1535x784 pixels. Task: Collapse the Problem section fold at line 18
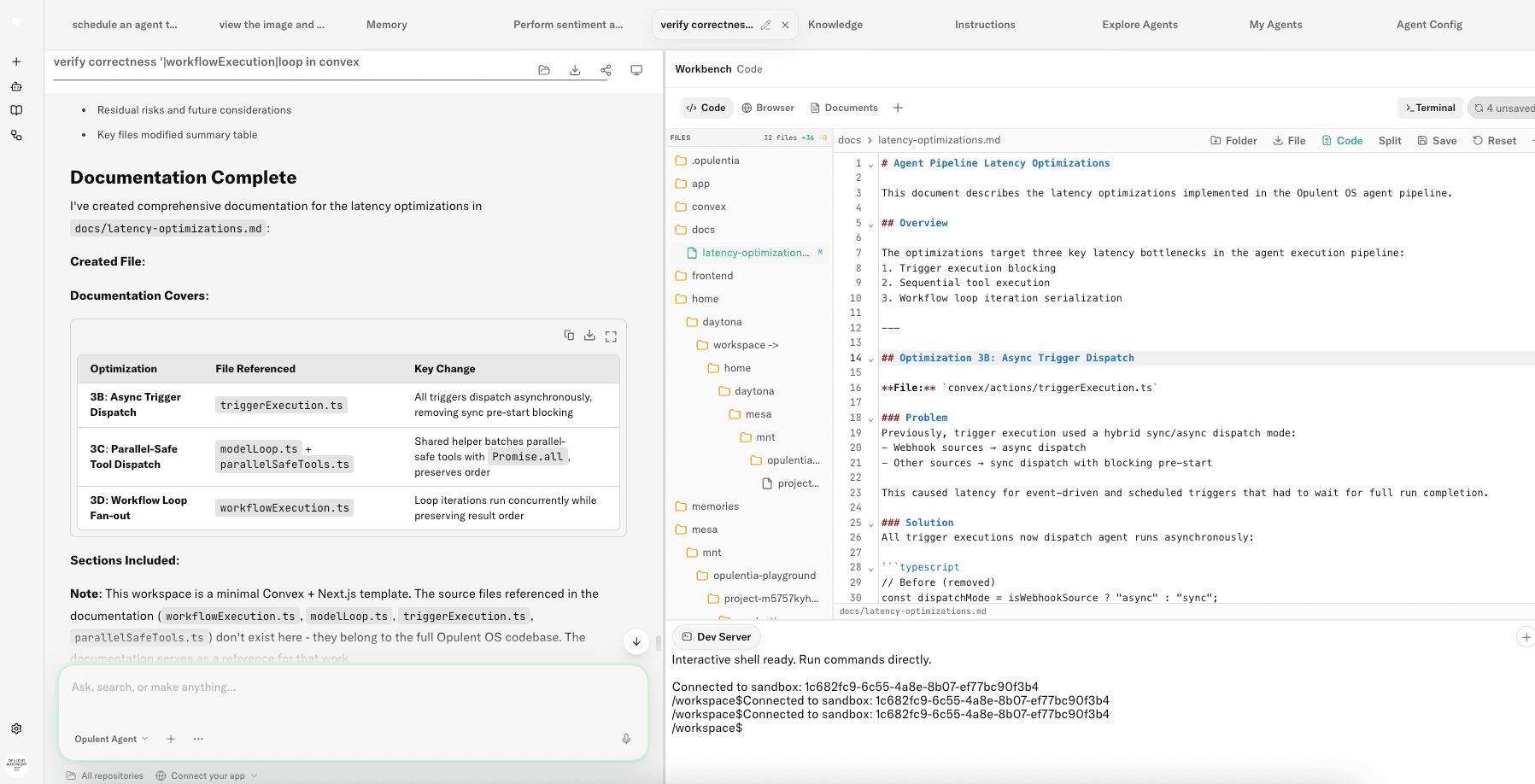[x=870, y=418]
